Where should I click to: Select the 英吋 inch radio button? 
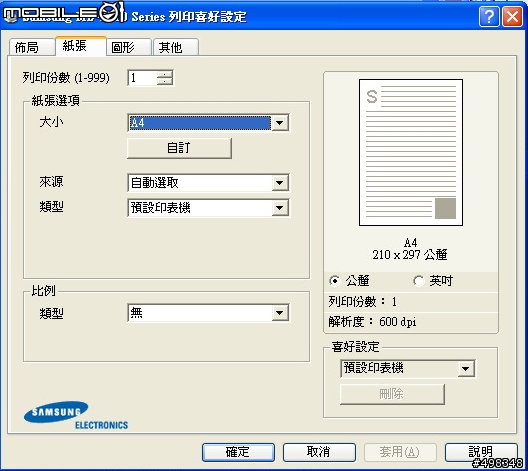419,280
